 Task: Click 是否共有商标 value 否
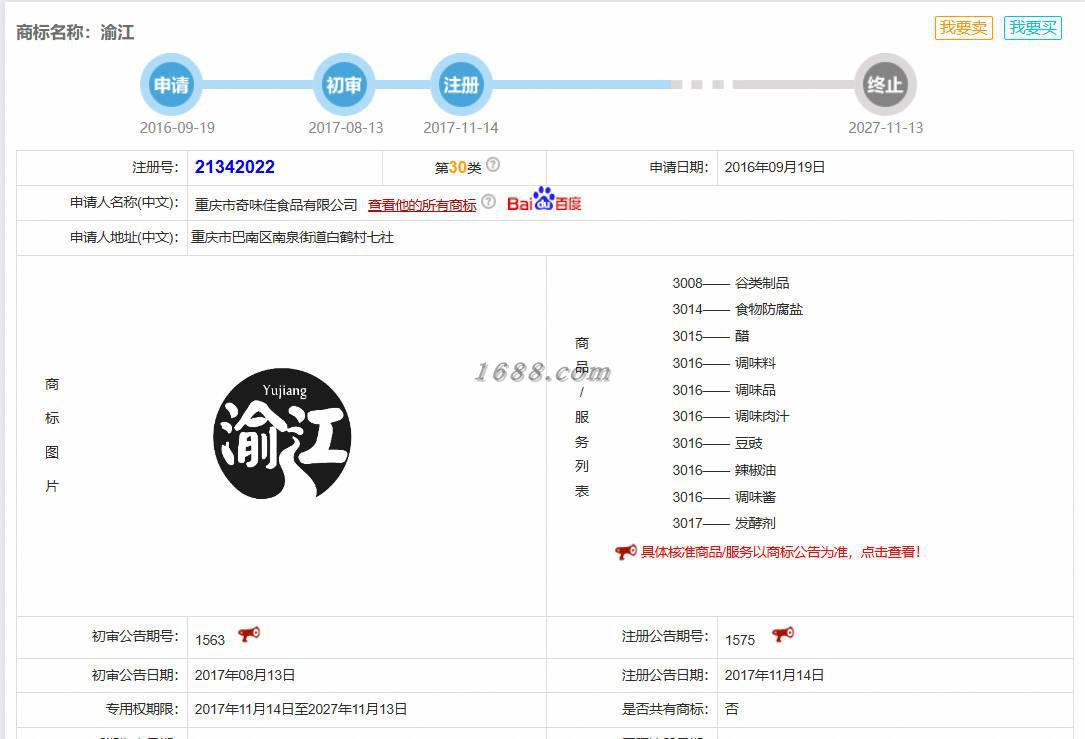731,709
